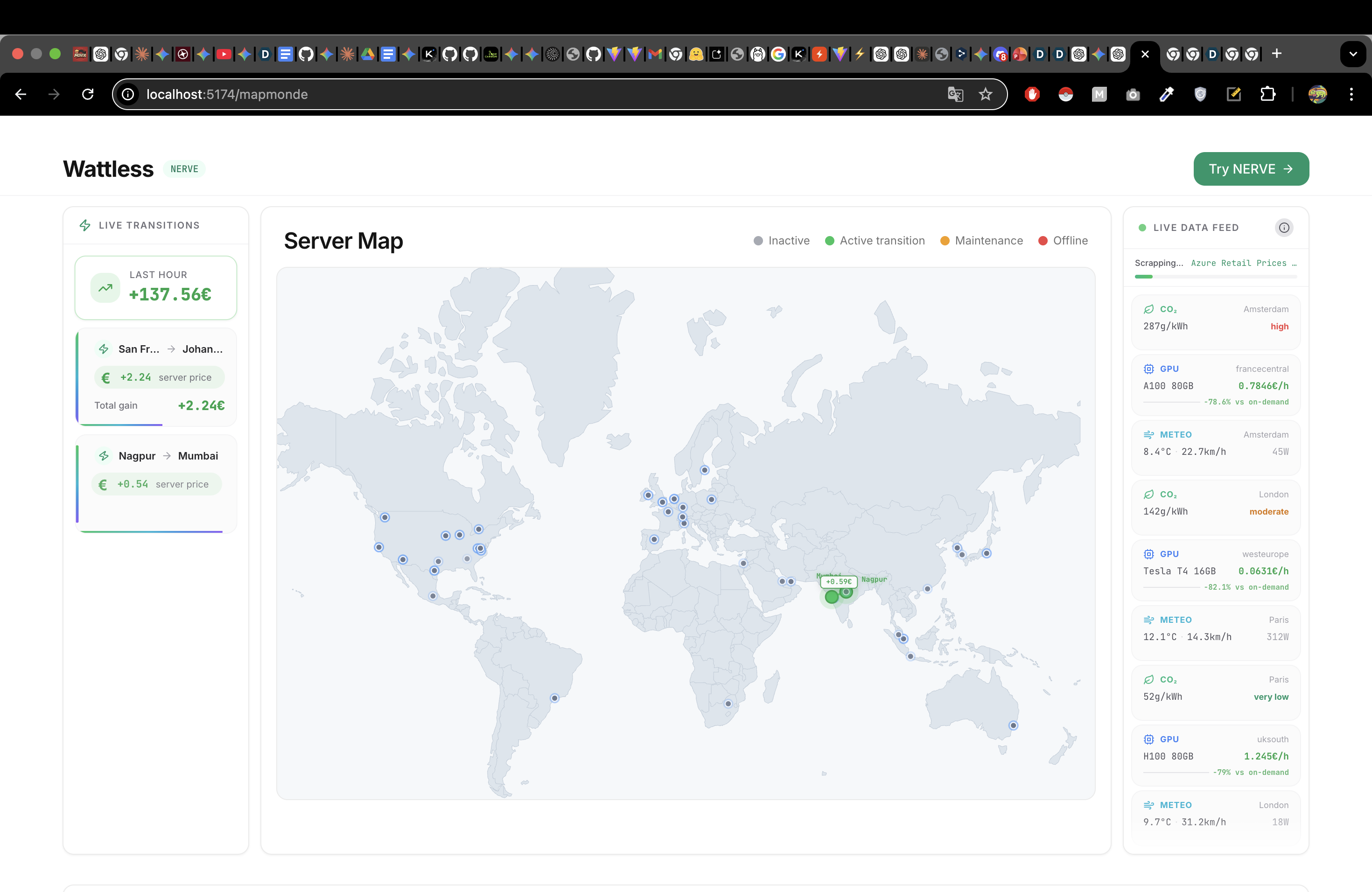Click the green Mumbai server marker on map
1372x892 pixels.
click(x=831, y=597)
